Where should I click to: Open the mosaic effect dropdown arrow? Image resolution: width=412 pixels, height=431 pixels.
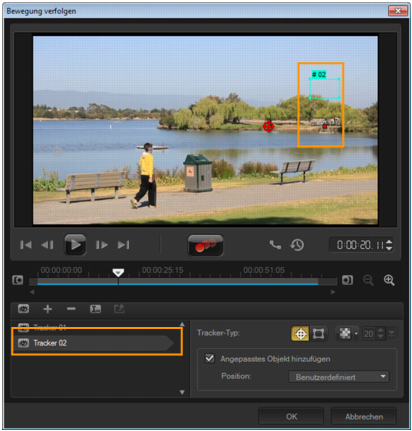[x=356, y=334]
